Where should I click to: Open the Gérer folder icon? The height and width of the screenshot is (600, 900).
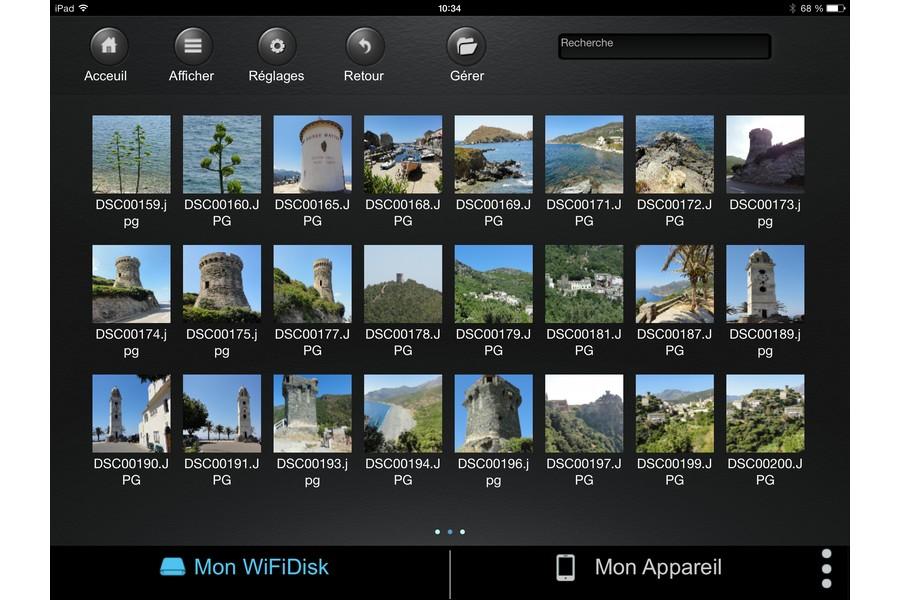point(466,46)
